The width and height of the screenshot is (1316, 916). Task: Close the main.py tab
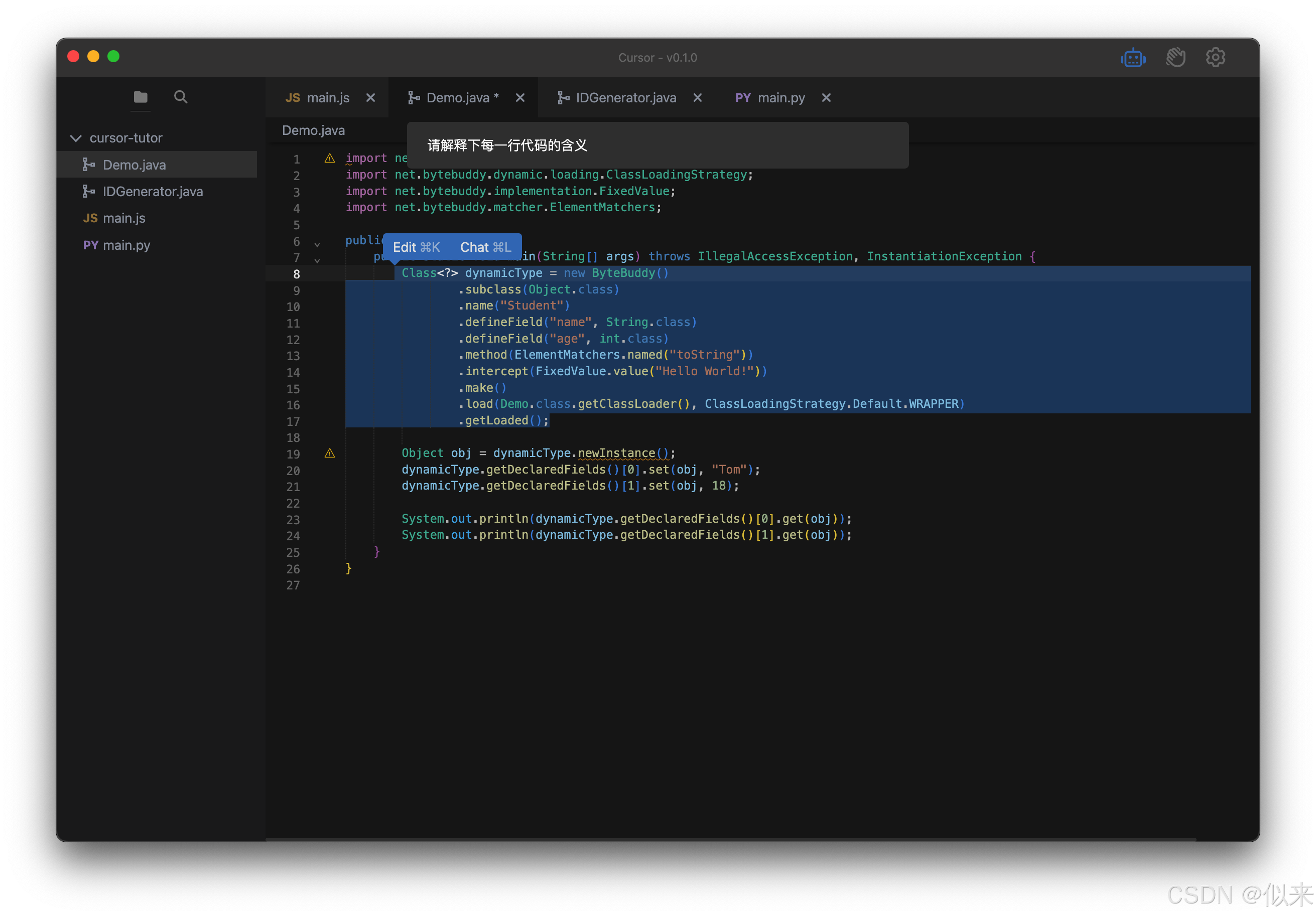tap(826, 98)
